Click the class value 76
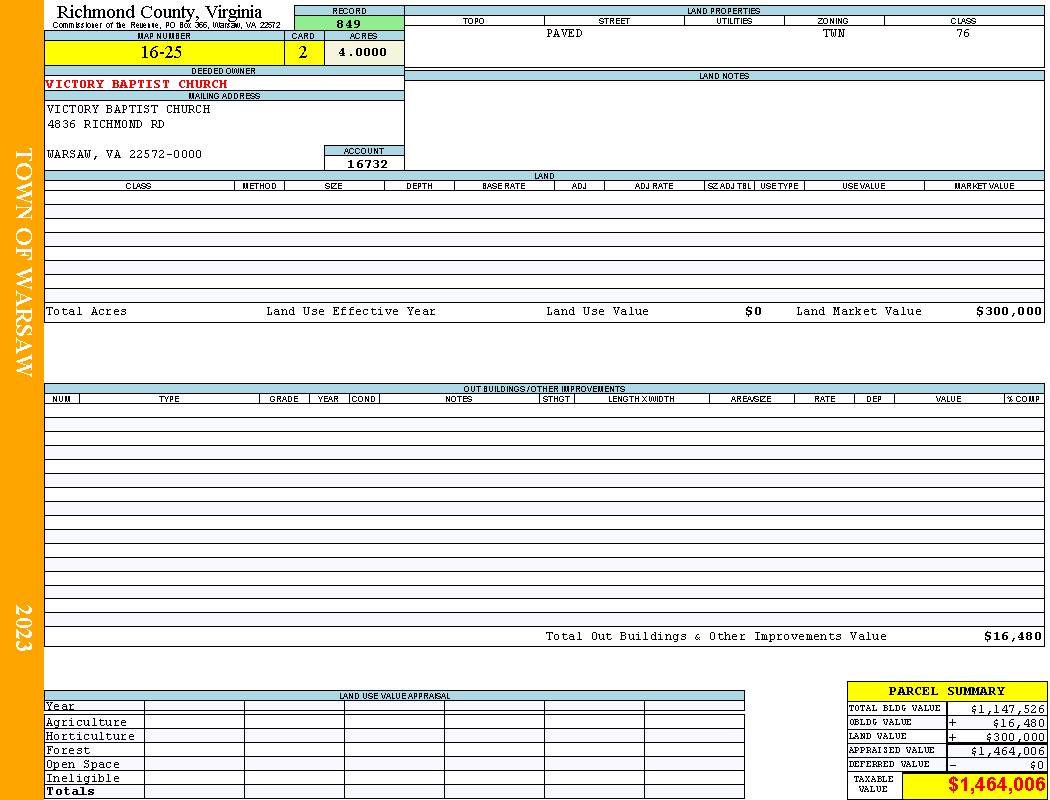This screenshot has height=800, width=1050. pos(963,33)
